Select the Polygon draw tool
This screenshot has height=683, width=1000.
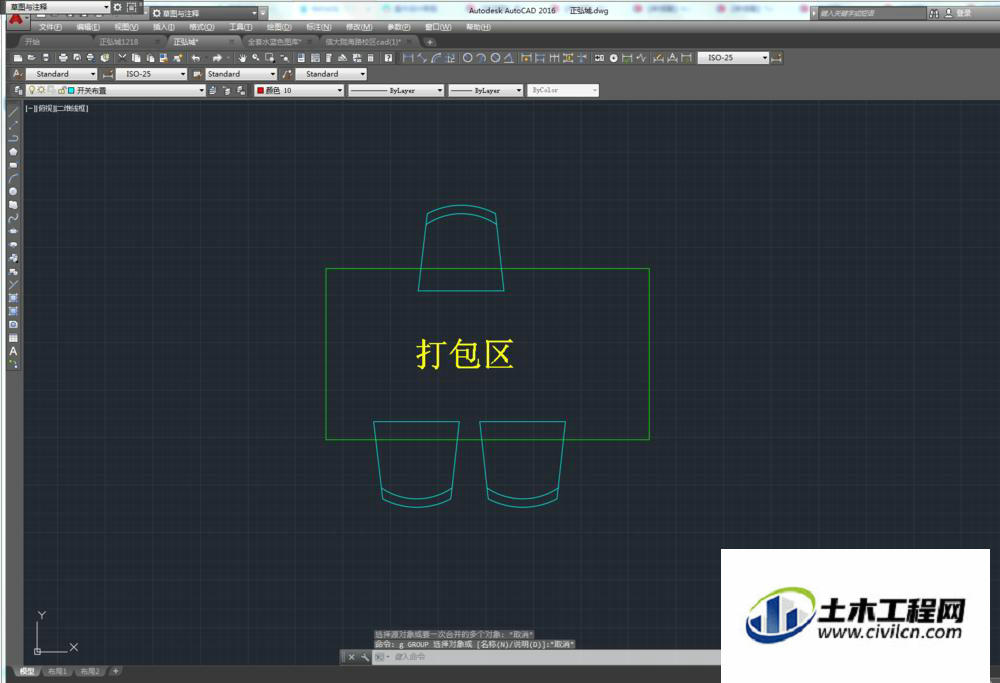[13, 152]
